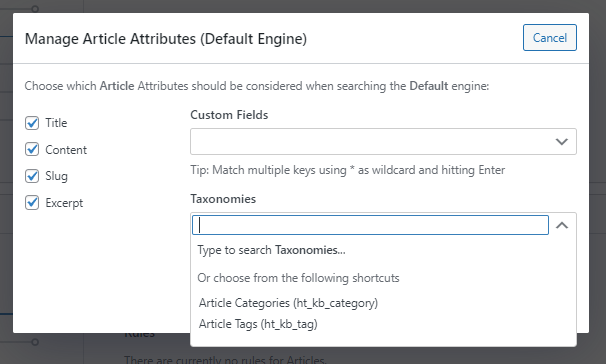This screenshot has width=606, height=364.
Task: Focus the Taxonomies search input field
Action: tap(370, 225)
